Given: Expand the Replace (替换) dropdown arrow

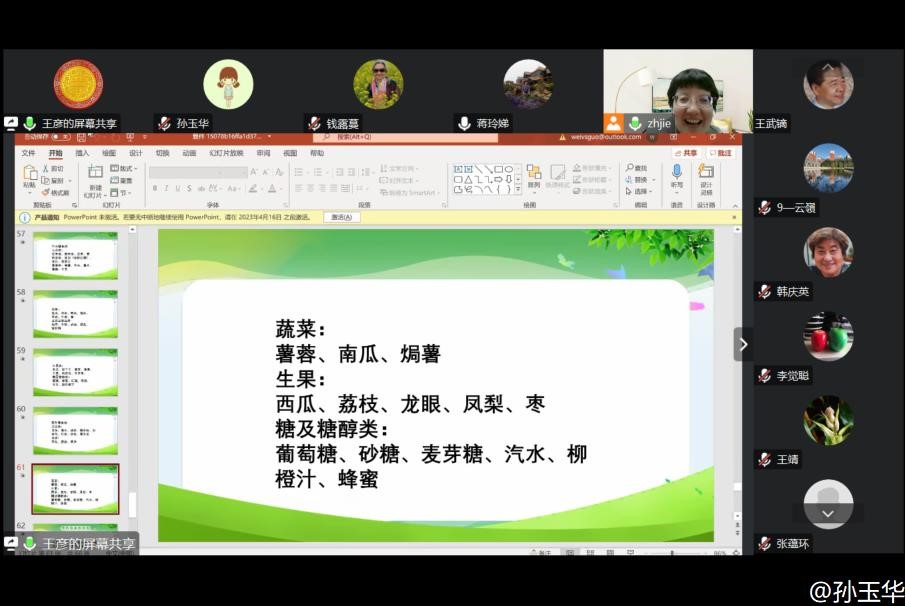Looking at the screenshot, I should point(651,180).
